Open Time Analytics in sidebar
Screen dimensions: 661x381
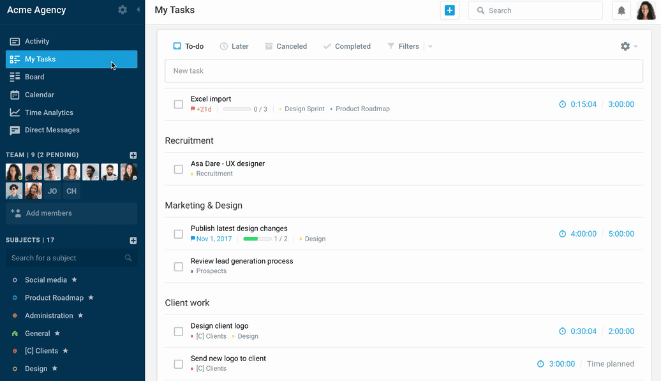pos(71,113)
